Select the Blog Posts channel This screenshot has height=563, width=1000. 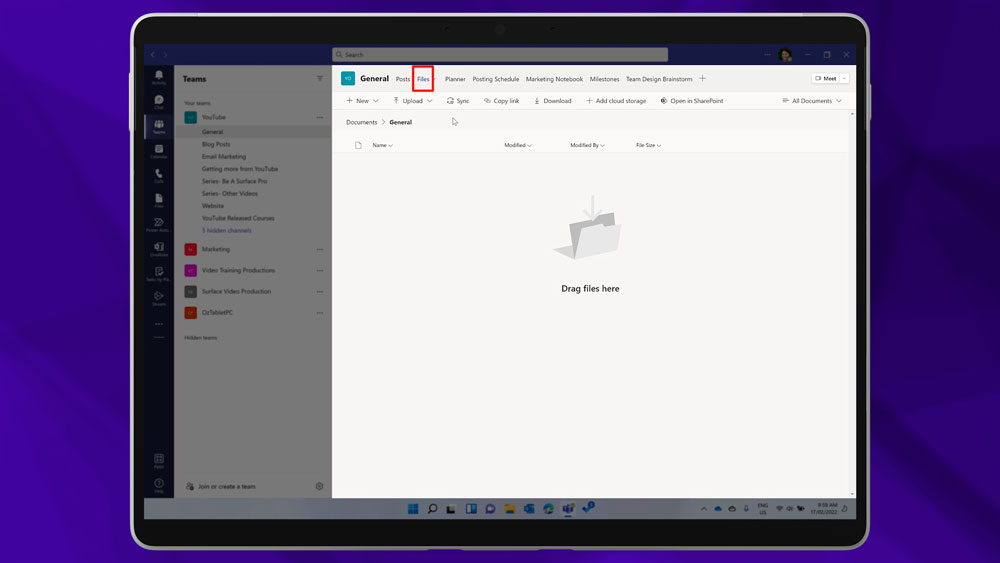pos(216,144)
